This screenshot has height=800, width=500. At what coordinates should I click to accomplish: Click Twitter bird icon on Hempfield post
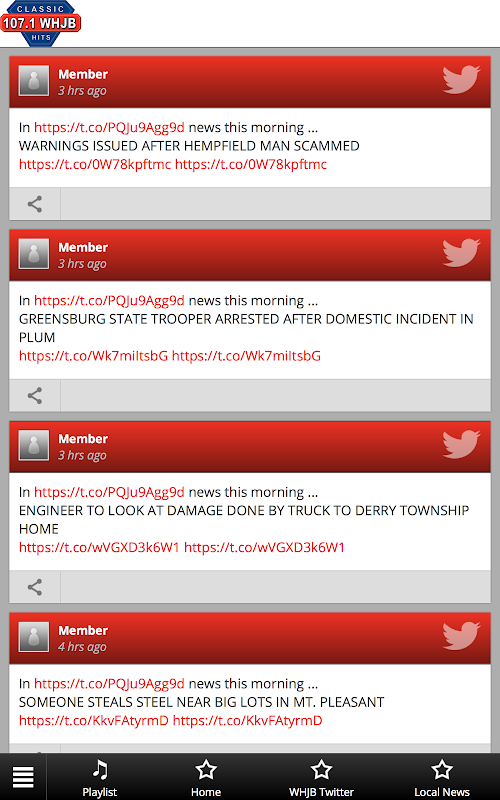[x=461, y=80]
